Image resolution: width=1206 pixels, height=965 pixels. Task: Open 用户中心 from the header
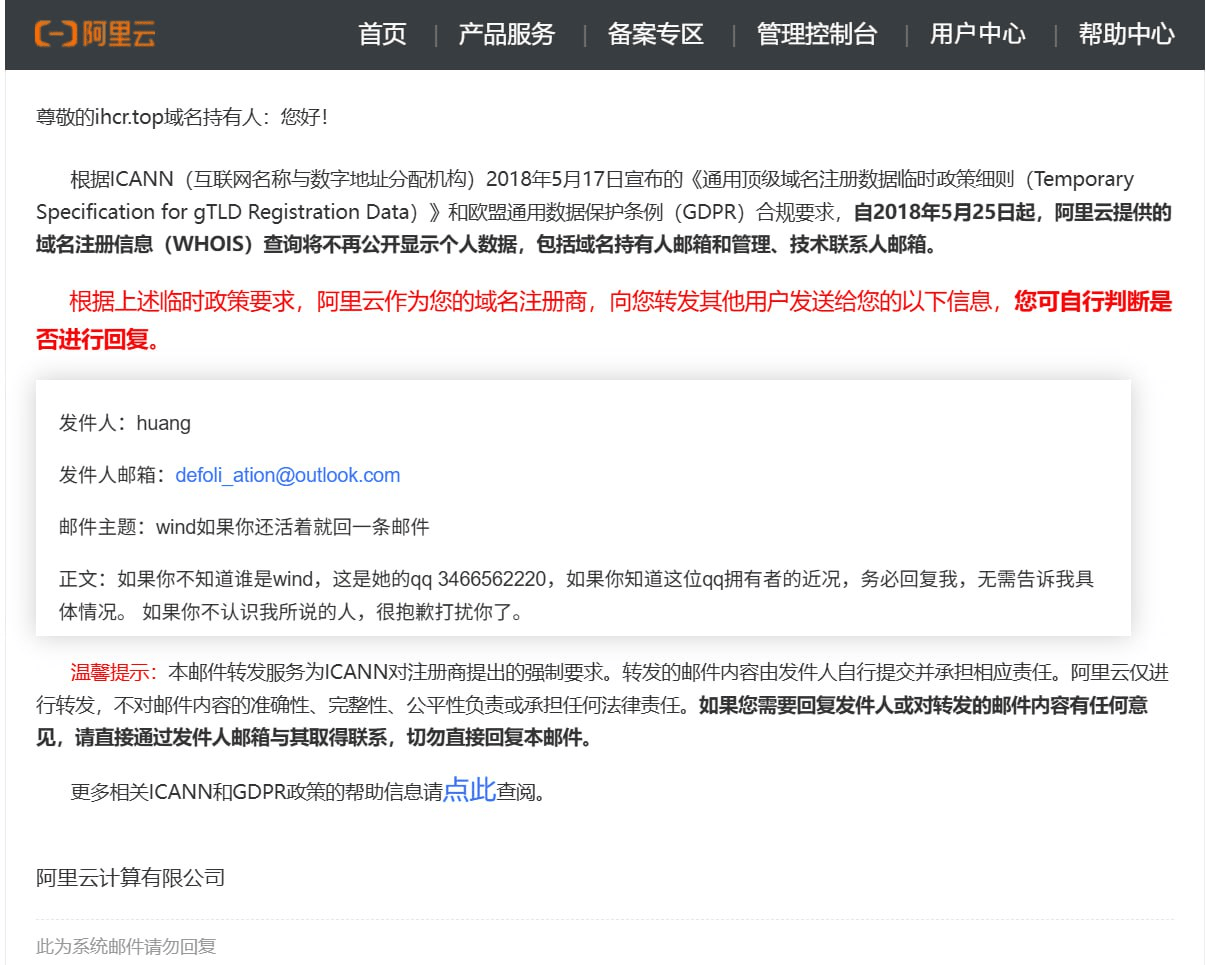coord(977,34)
